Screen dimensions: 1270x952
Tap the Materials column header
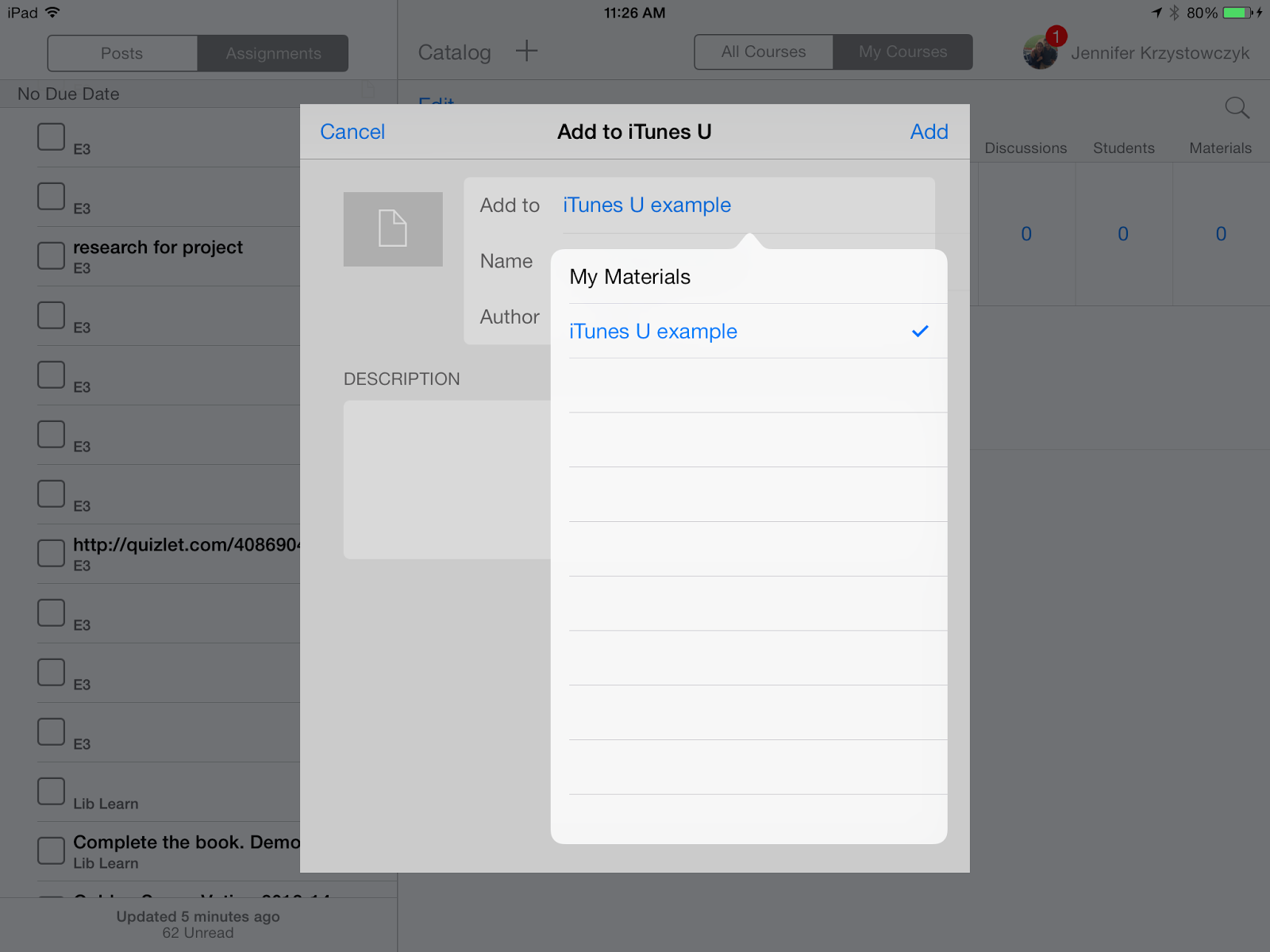click(x=1221, y=148)
